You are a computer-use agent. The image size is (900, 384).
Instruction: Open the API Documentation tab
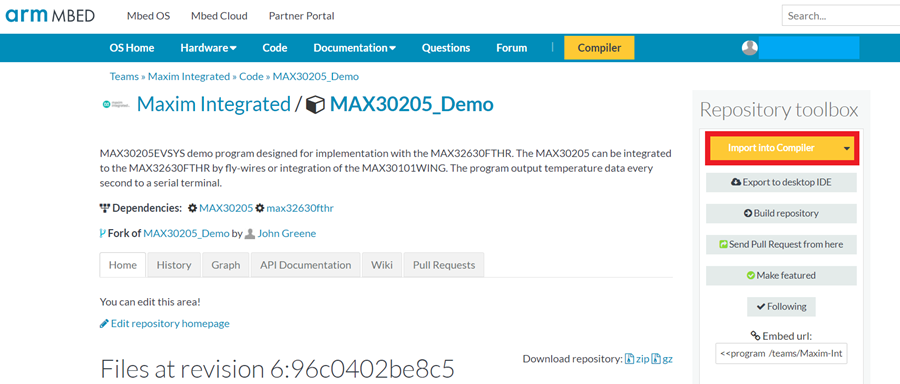pyautogui.click(x=305, y=265)
